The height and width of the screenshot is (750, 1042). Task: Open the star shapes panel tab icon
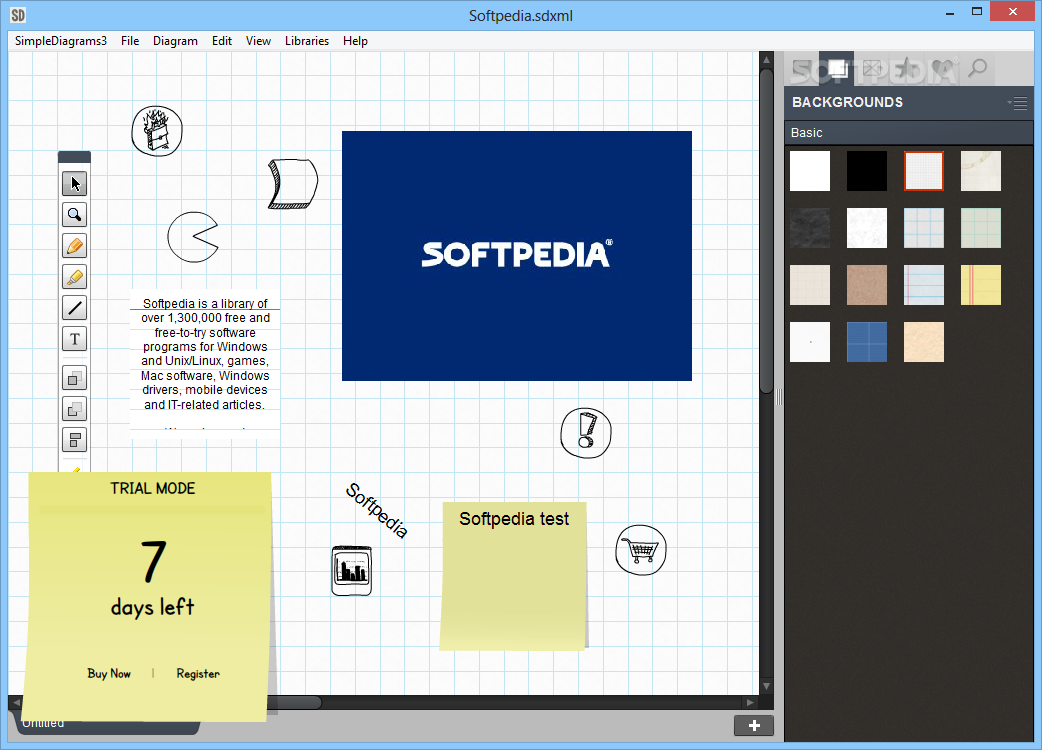point(907,68)
